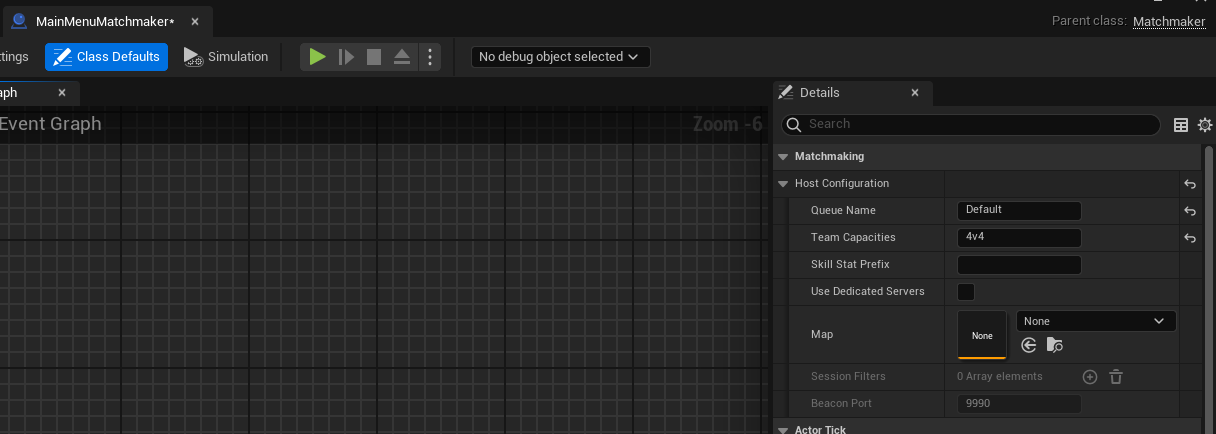Image resolution: width=1216 pixels, height=434 pixels.
Task: Edit the Queue Name field
Action: pyautogui.click(x=1019, y=210)
